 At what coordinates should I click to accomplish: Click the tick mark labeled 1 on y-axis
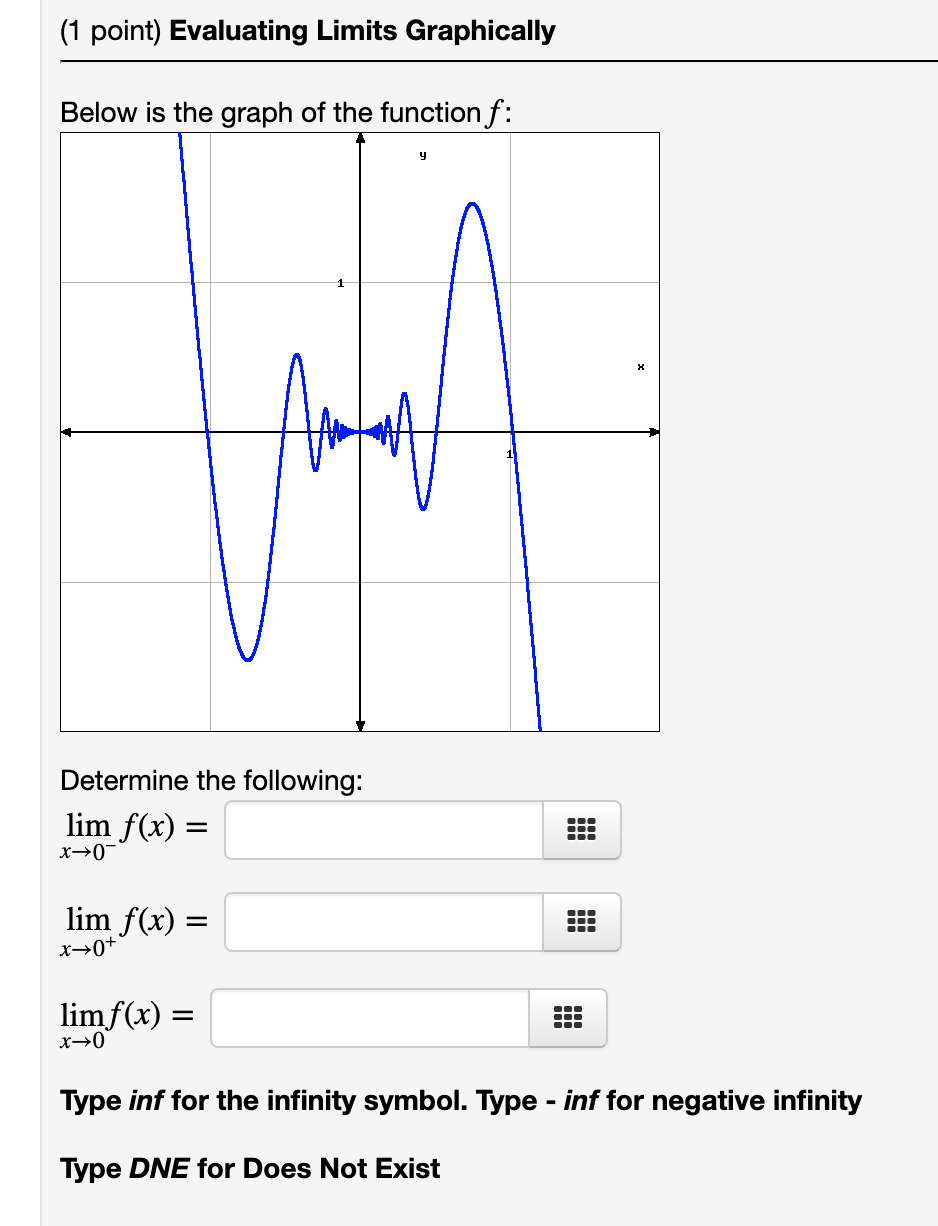pos(340,285)
